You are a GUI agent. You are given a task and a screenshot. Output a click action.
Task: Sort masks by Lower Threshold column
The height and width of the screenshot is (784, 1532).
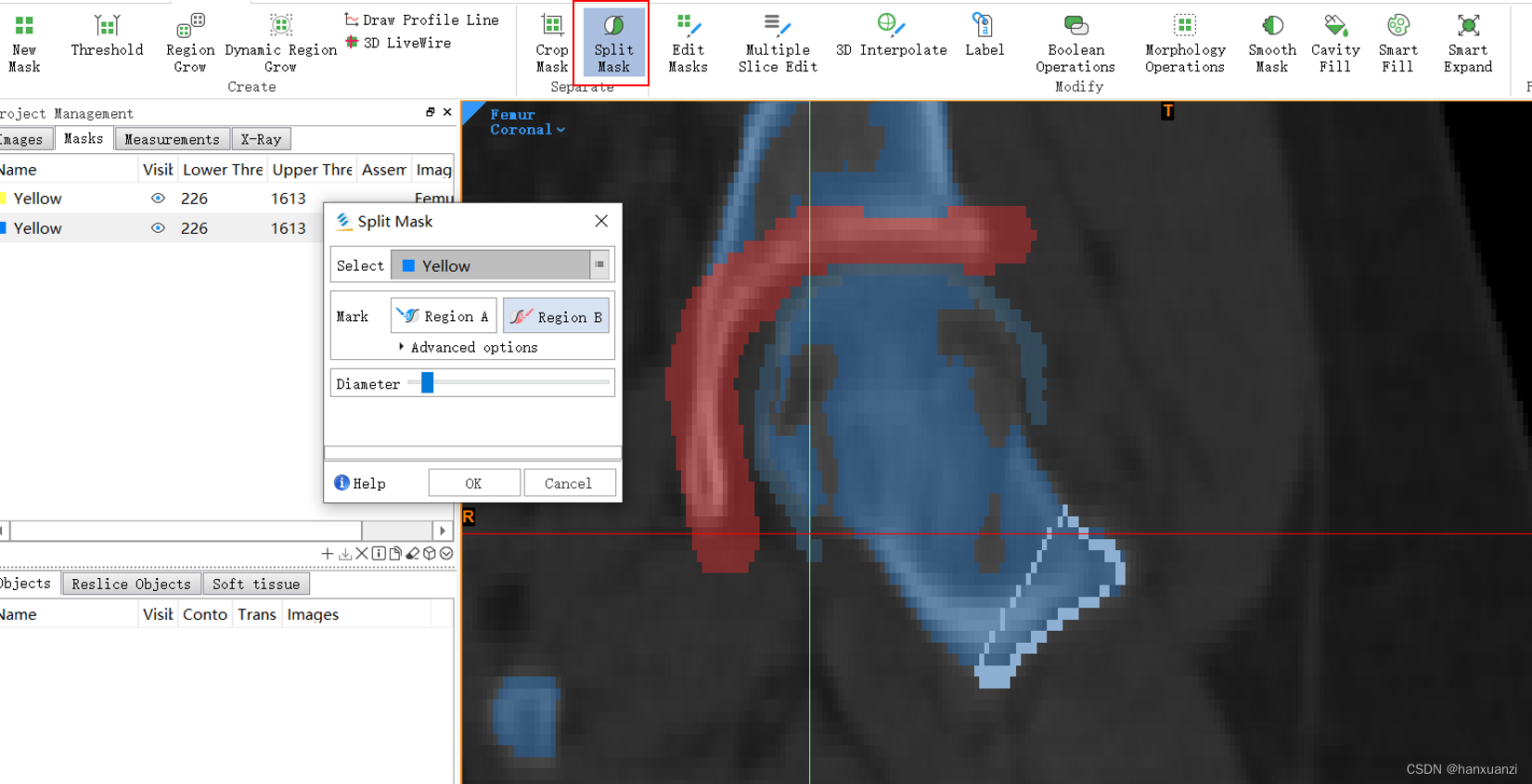223,170
